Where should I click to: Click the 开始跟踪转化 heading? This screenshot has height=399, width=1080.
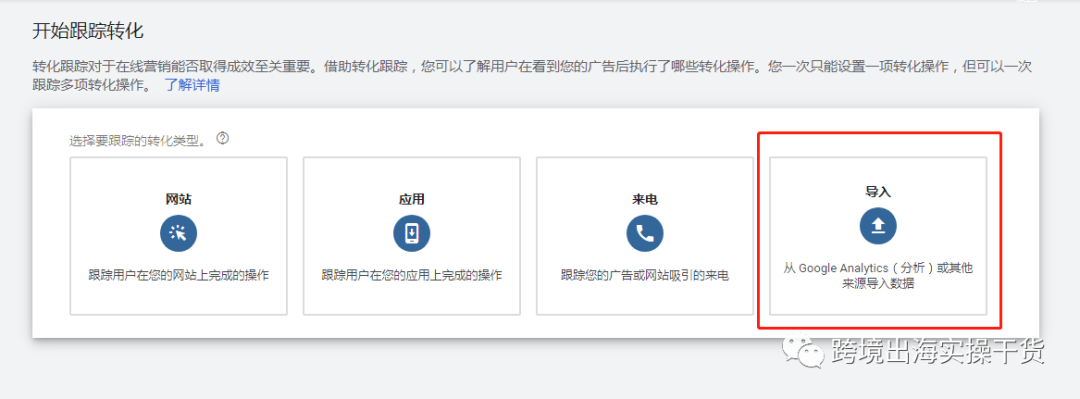pyautogui.click(x=87, y=31)
